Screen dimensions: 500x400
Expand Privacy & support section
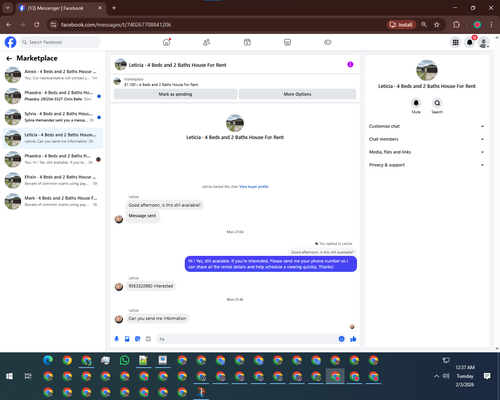click(x=426, y=165)
